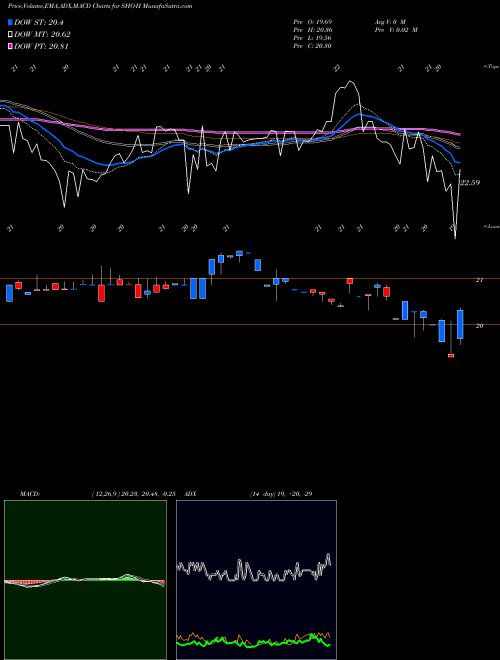Click the MACD values '(12,26,9) 20.23, 20.48, -0.25'
This screenshot has width=500, height=660.
point(133,494)
